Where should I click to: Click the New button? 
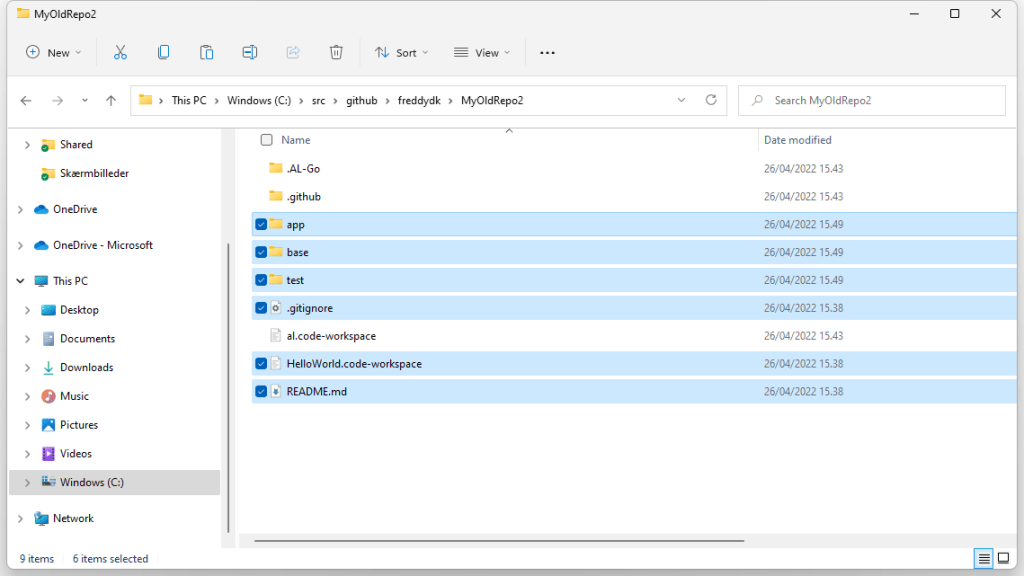click(x=54, y=52)
